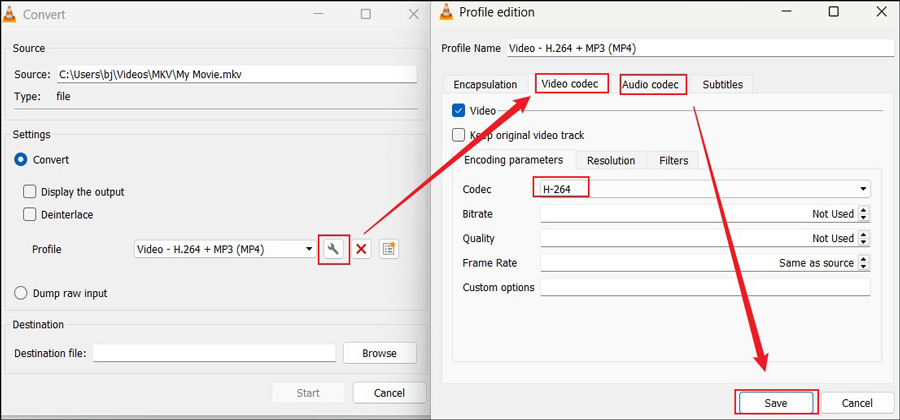Screen dimensions: 900x420
Task: Open the Codec dropdown showing H-264
Action: (x=705, y=189)
